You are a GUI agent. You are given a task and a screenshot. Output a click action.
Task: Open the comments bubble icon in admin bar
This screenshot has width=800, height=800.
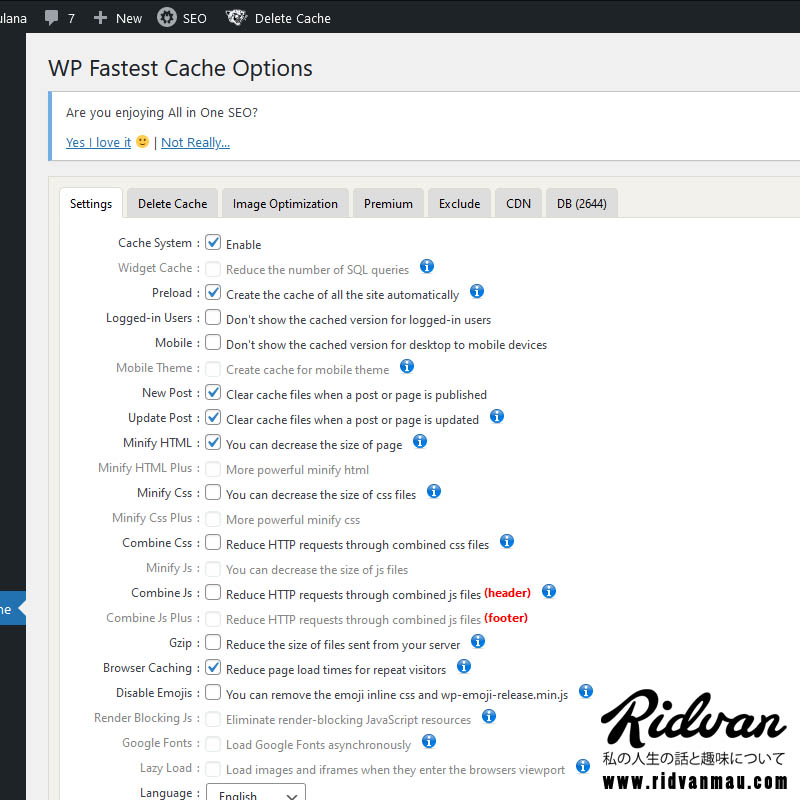[52, 18]
